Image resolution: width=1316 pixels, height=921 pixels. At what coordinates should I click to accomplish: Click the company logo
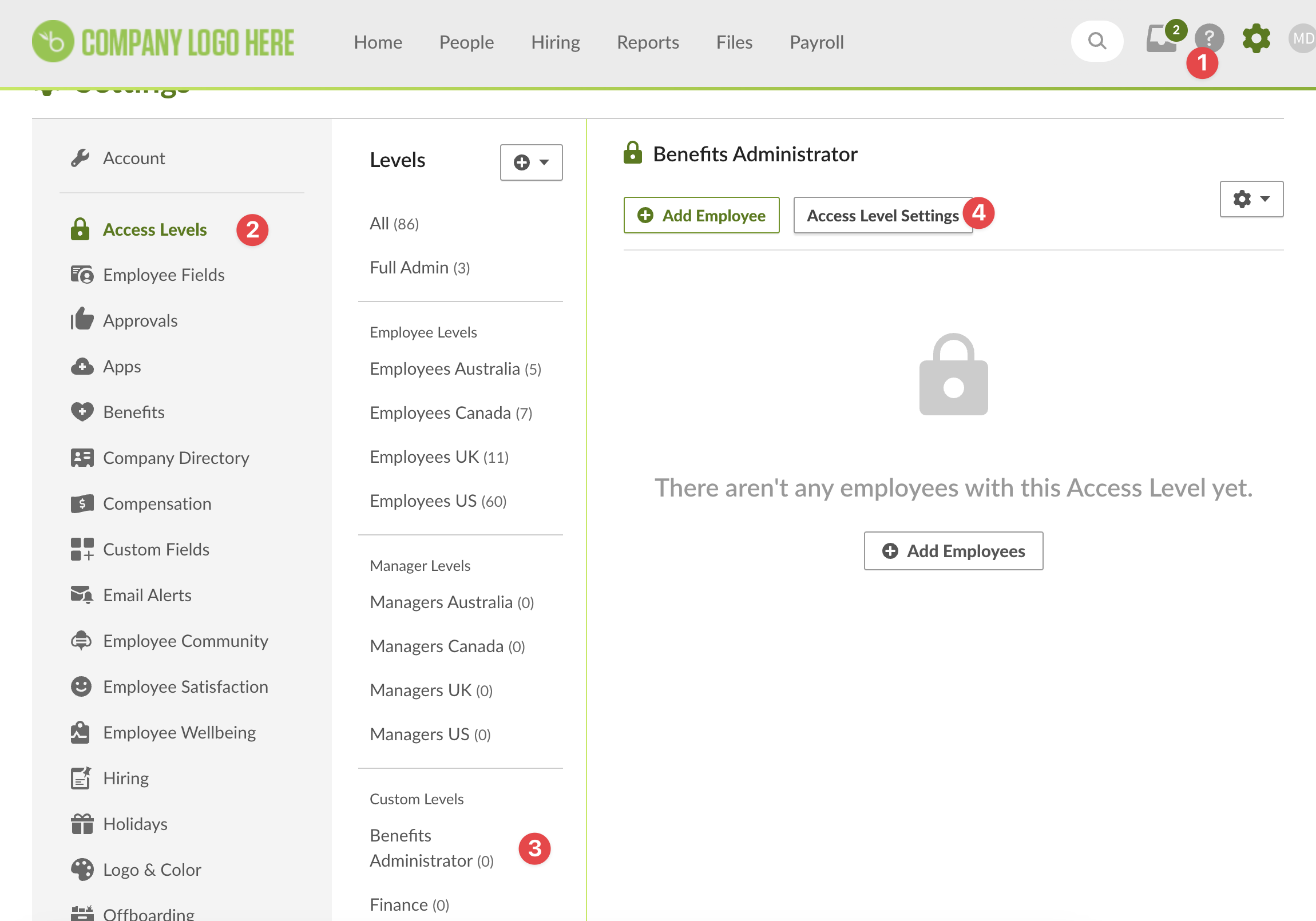click(163, 41)
